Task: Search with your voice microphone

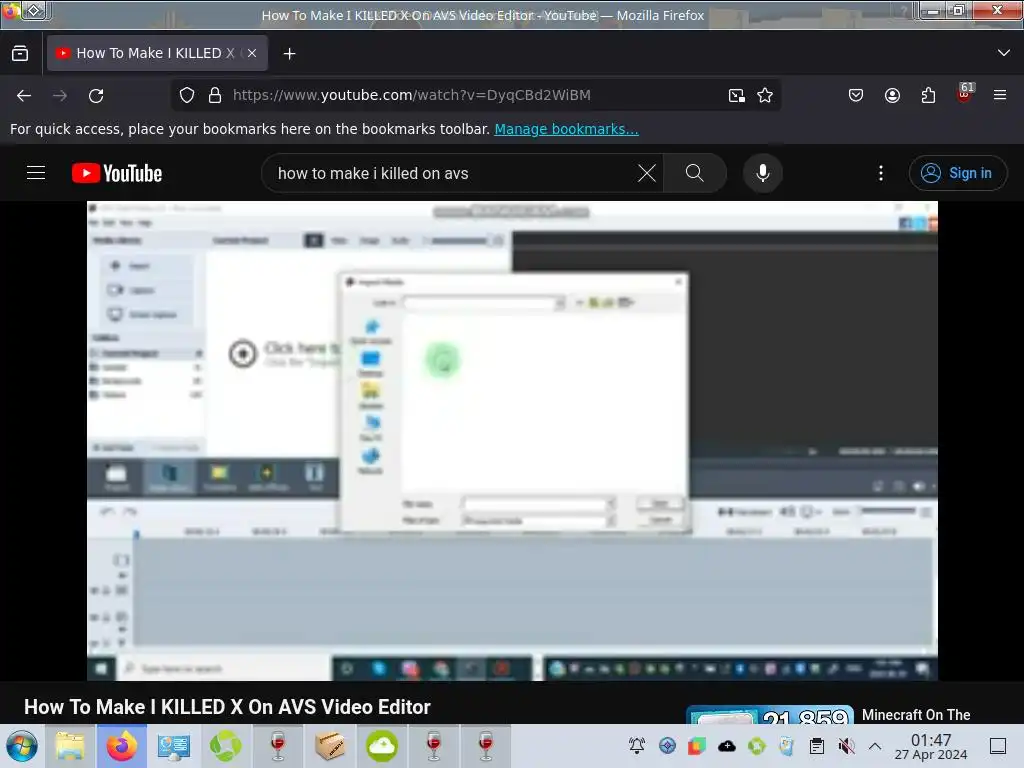Action: [763, 173]
